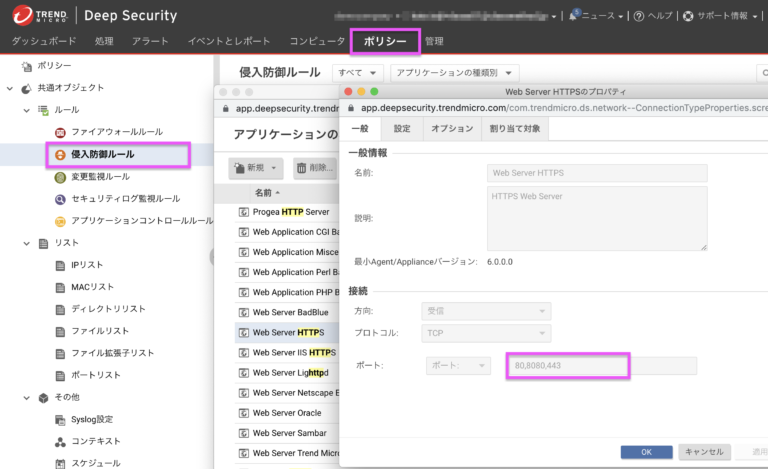
Task: Click the help question mark icon
Action: tap(638, 16)
